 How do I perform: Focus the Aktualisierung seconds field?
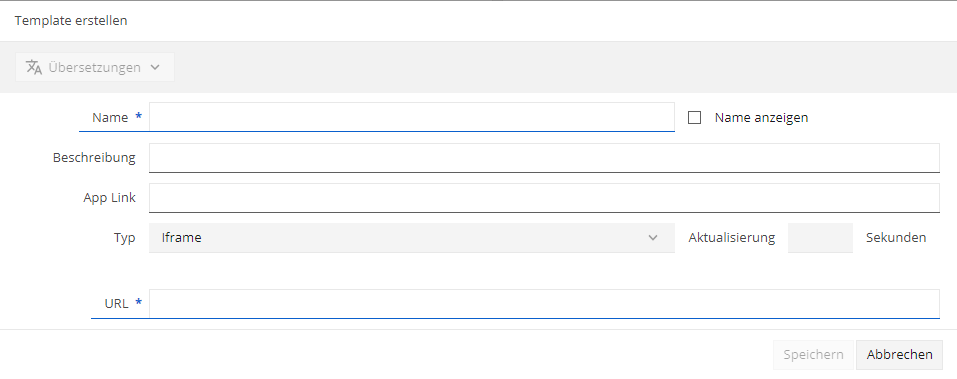[x=820, y=238]
